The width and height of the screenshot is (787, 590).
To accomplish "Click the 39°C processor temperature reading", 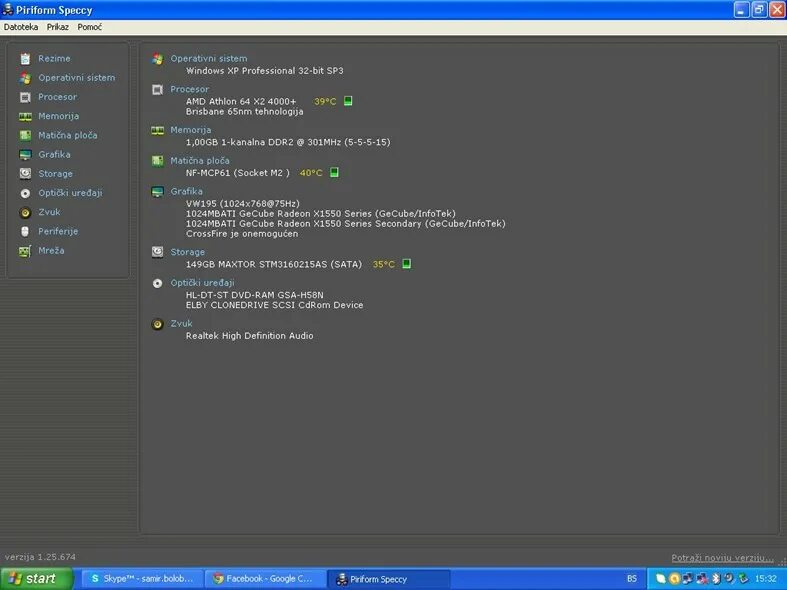I will 325,101.
